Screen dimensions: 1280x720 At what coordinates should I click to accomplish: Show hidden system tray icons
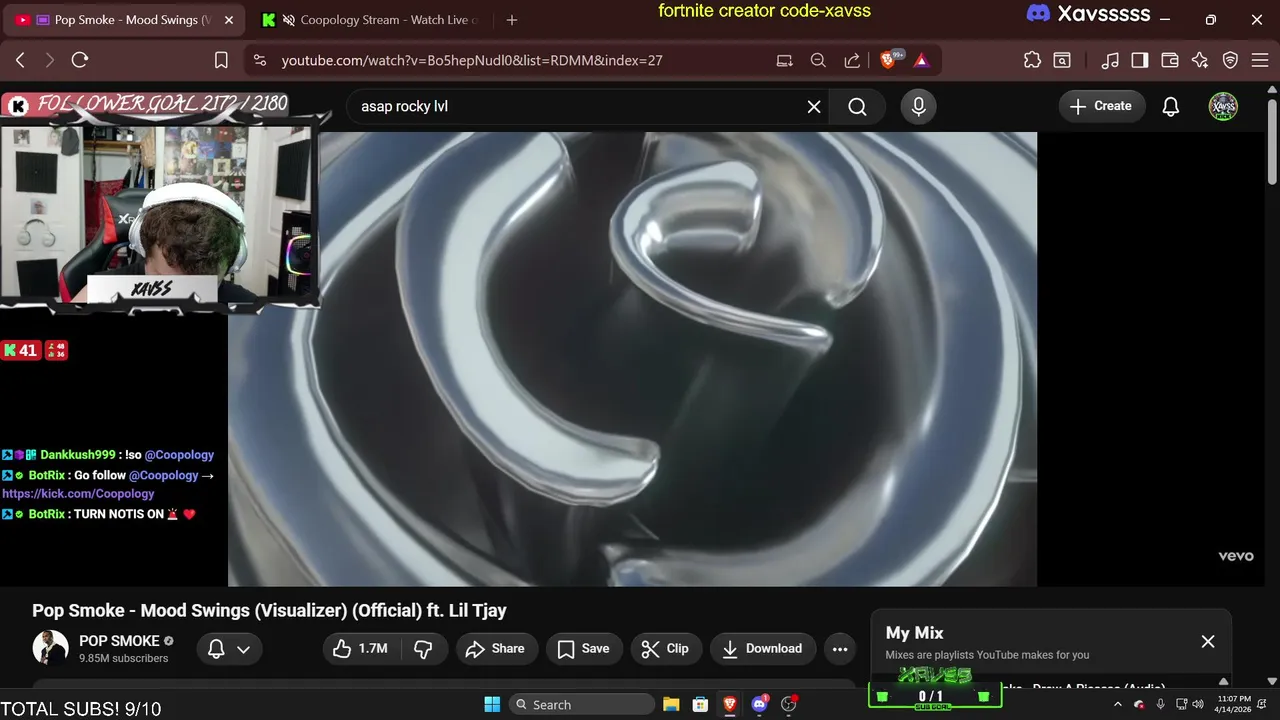[1118, 704]
